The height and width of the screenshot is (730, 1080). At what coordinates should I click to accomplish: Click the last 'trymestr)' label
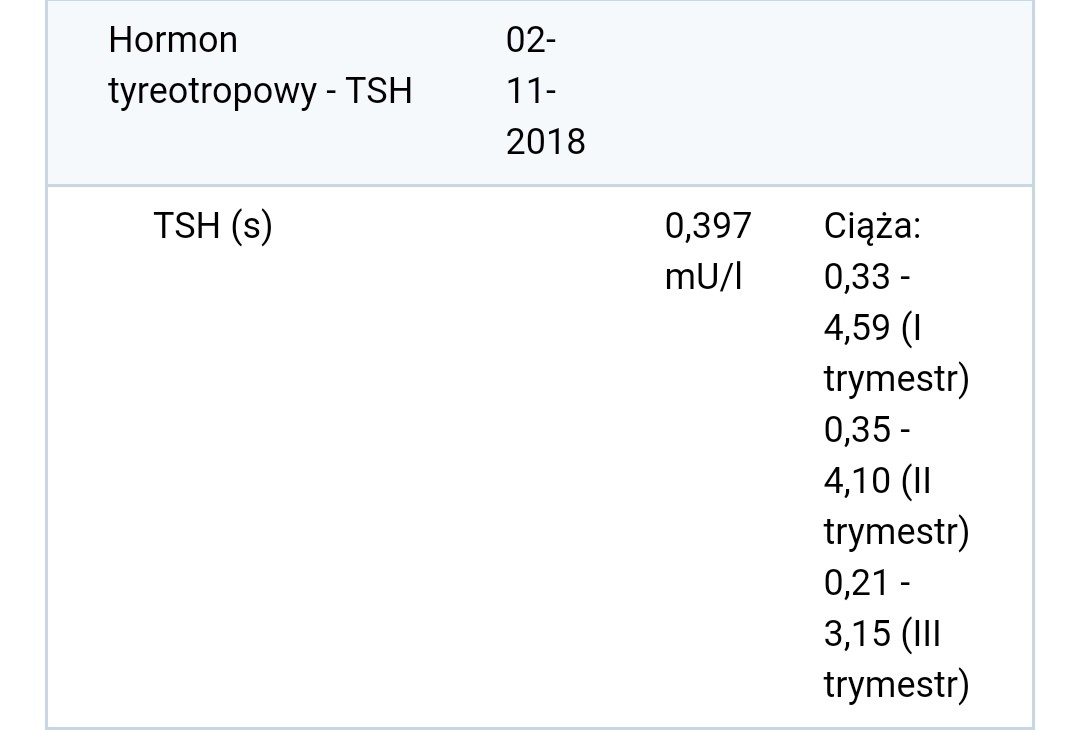[x=897, y=685]
